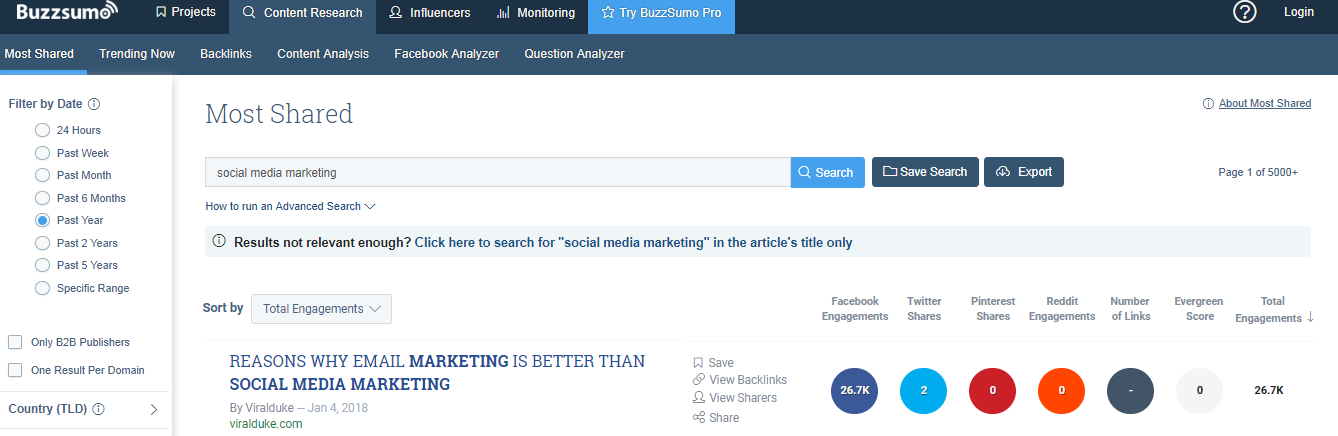The height and width of the screenshot is (436, 1338).
Task: Click the Save Search button
Action: pyautogui.click(x=925, y=172)
